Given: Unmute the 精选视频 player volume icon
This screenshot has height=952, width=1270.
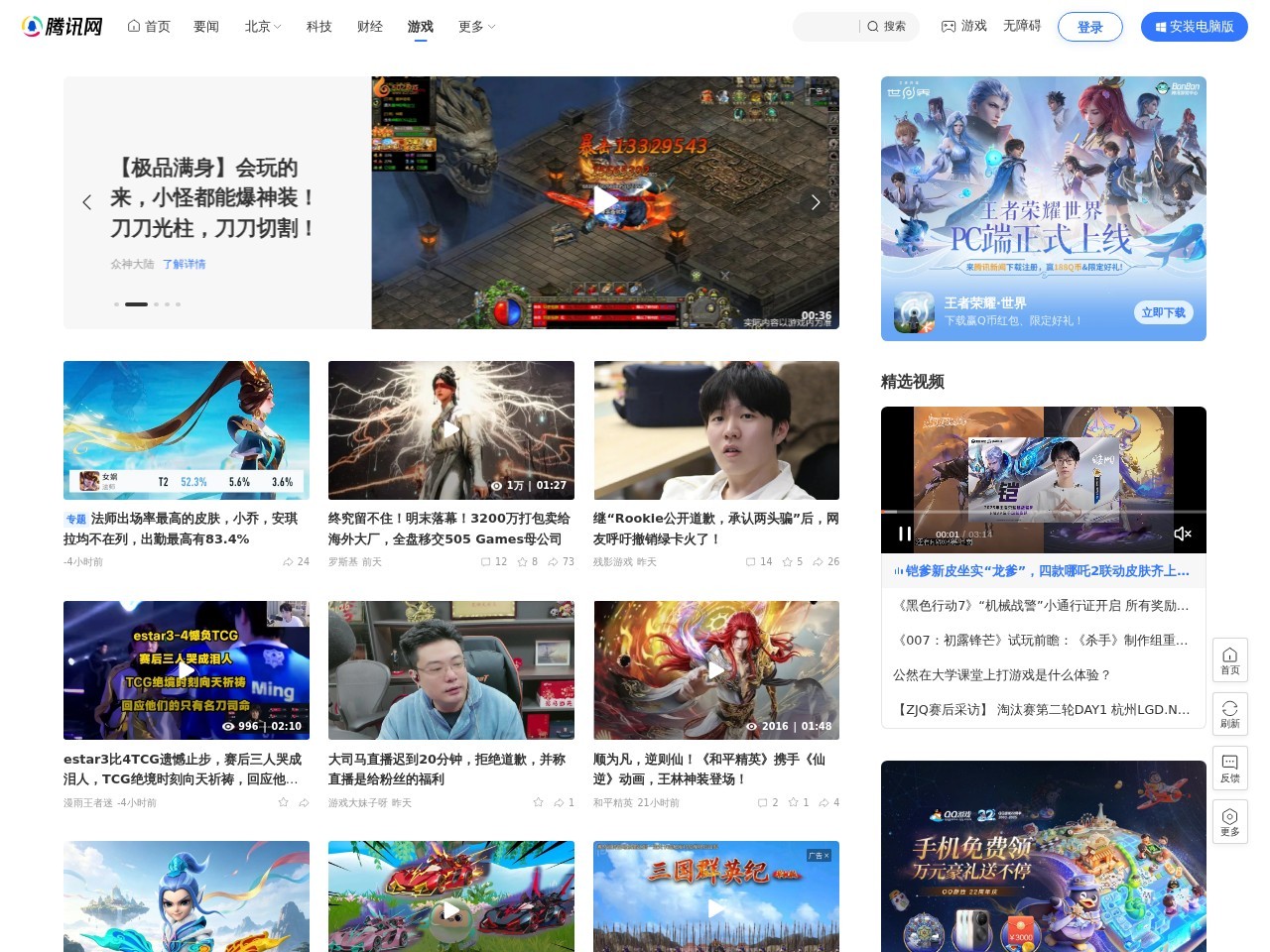Looking at the screenshot, I should point(1182,534).
